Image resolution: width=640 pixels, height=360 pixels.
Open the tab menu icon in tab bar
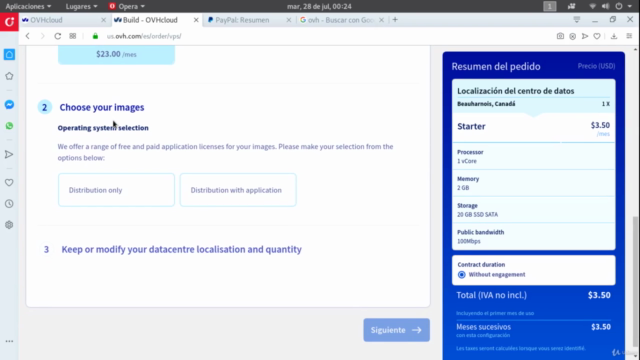coord(577,20)
